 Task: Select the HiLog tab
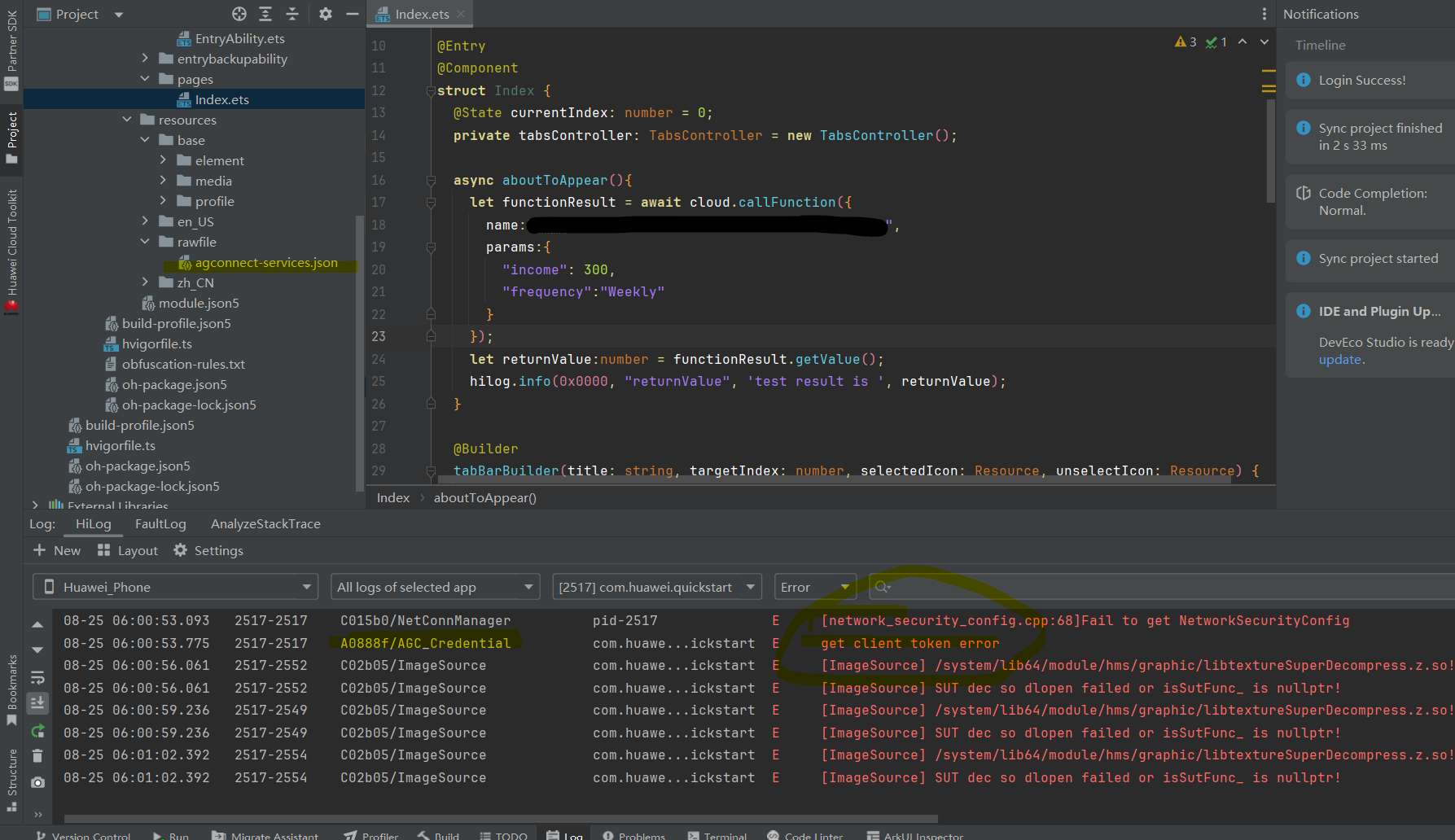coord(93,524)
